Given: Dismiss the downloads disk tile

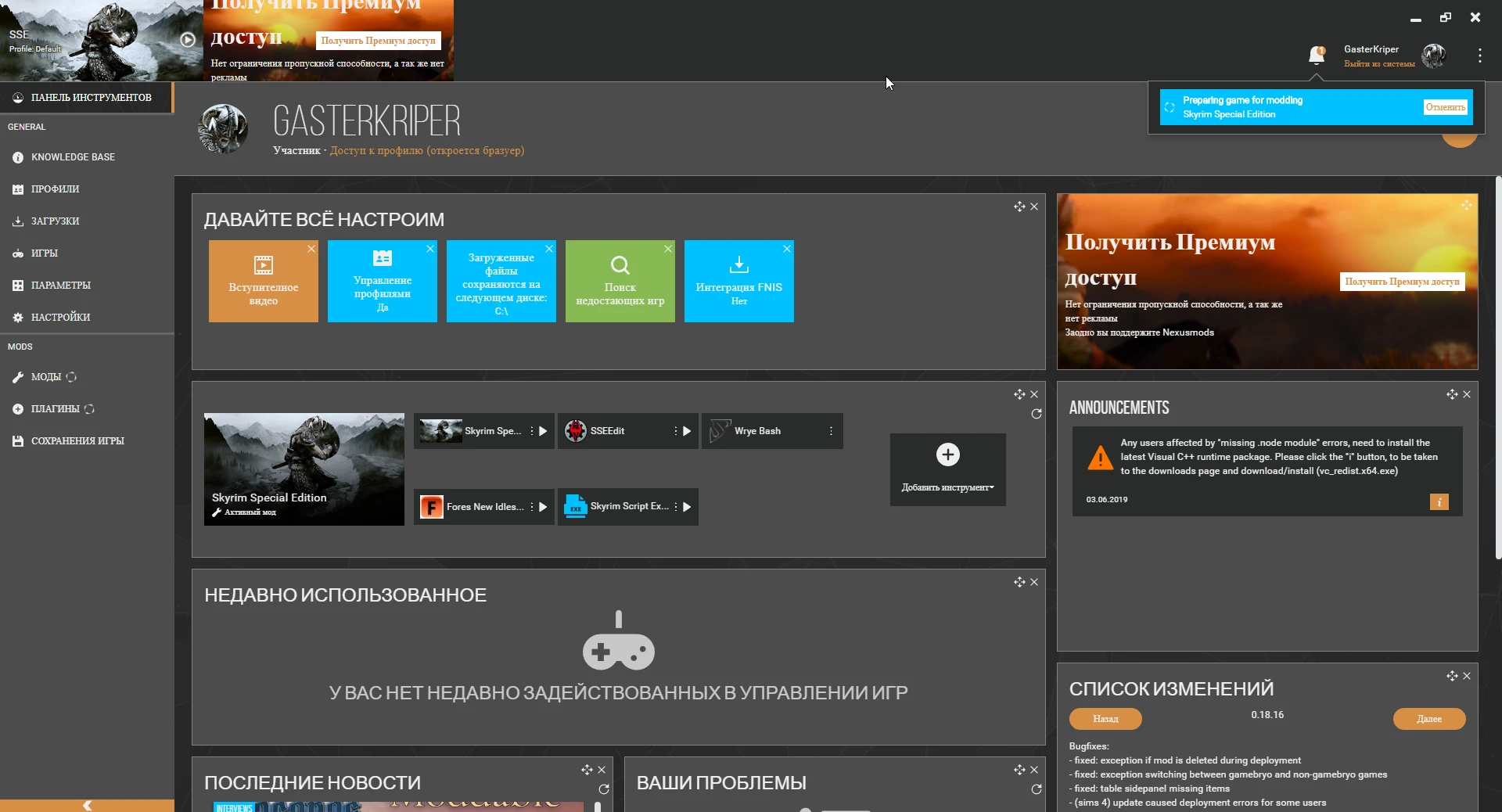Looking at the screenshot, I should tap(549, 249).
